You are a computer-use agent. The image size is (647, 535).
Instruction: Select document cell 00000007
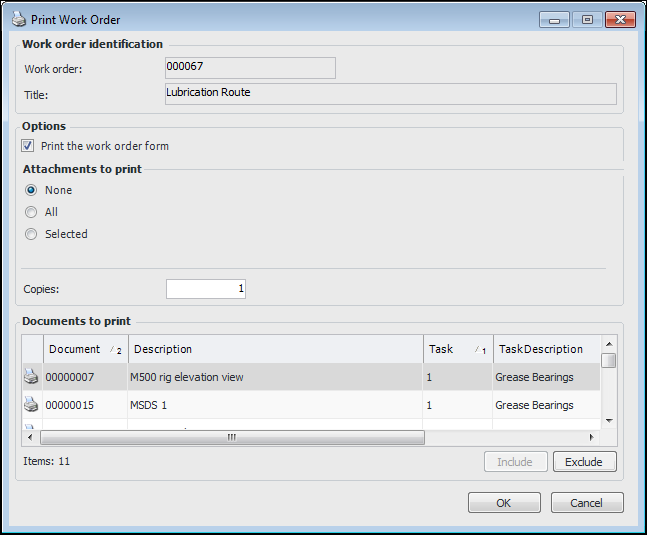[x=85, y=377]
